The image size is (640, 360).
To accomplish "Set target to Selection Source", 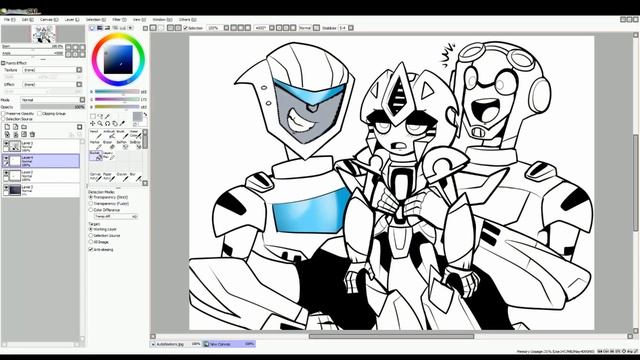I will [91, 236].
